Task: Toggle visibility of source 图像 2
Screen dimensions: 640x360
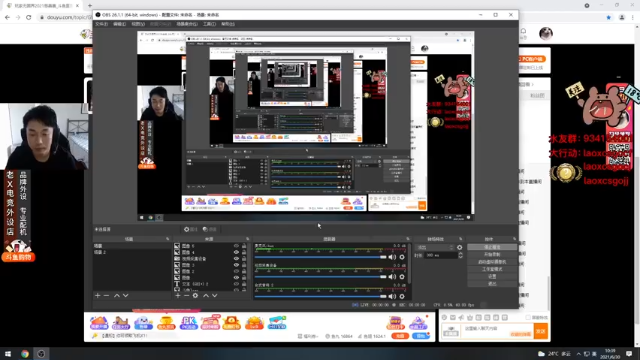Action: coord(236,271)
